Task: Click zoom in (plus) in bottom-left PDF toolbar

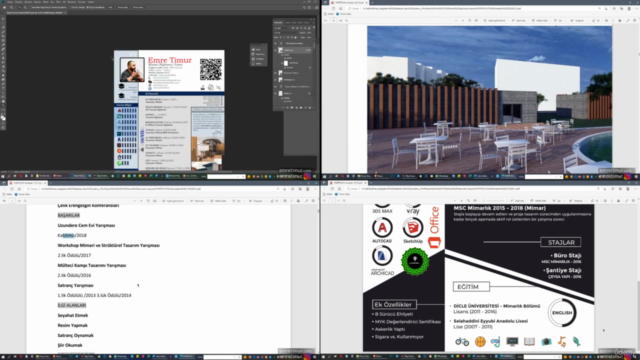Action: click(141, 201)
